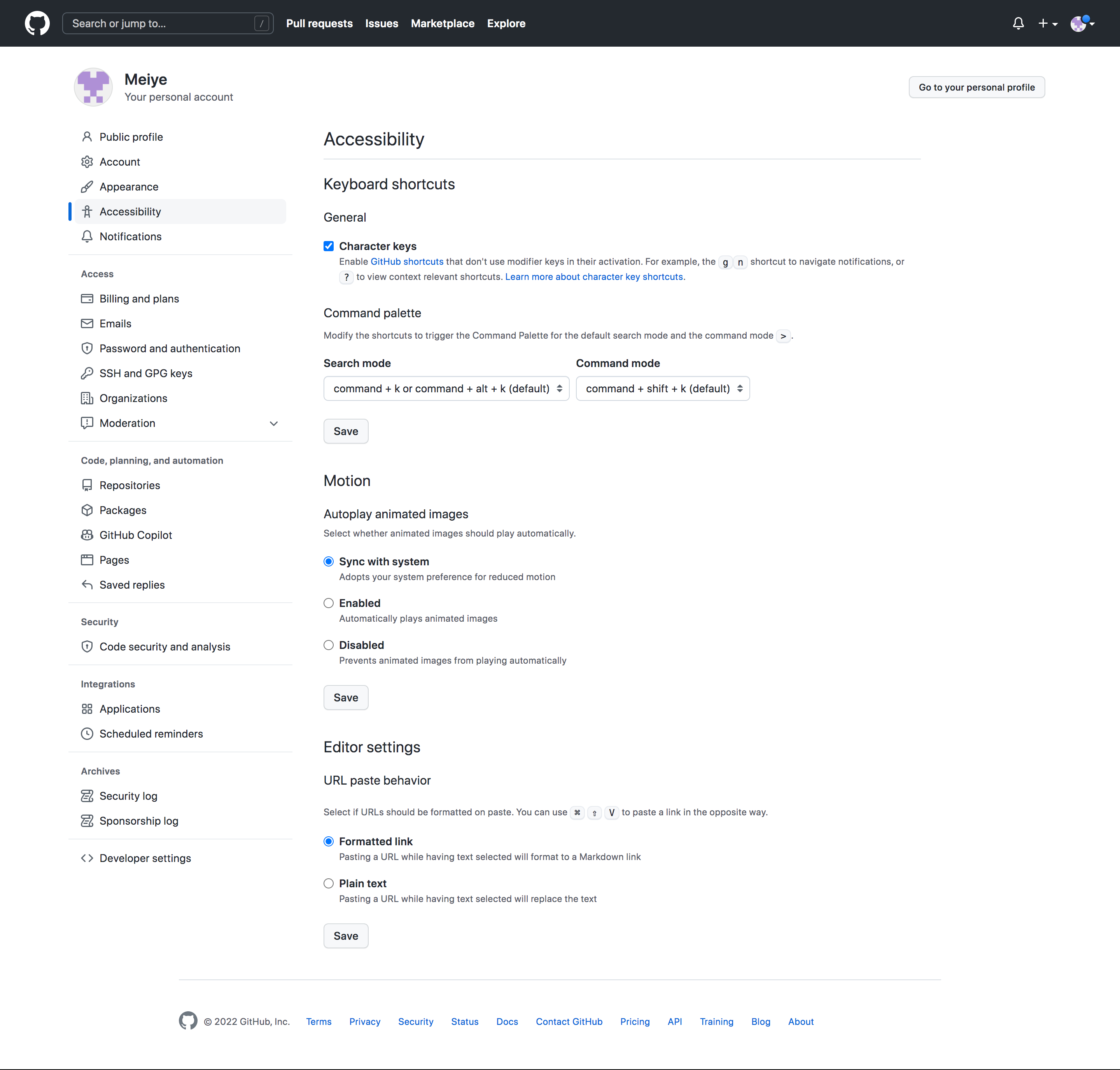The width and height of the screenshot is (1120, 1070).
Task: Select Sync with system radio button
Action: pyautogui.click(x=329, y=562)
